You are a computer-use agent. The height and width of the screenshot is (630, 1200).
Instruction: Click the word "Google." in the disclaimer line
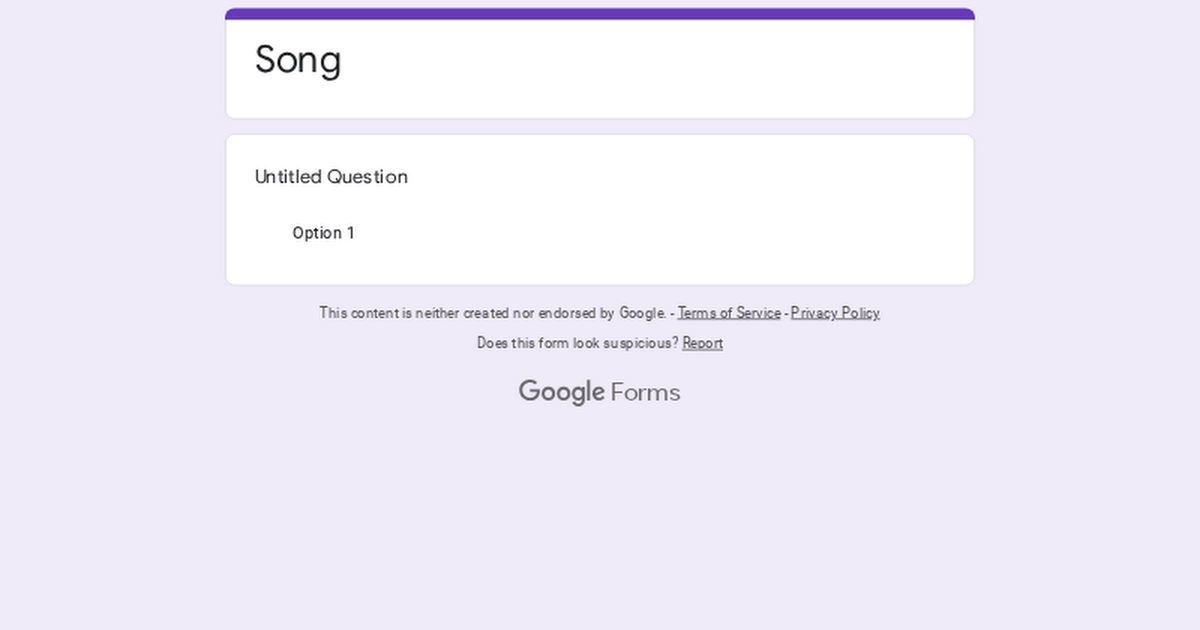pos(643,313)
